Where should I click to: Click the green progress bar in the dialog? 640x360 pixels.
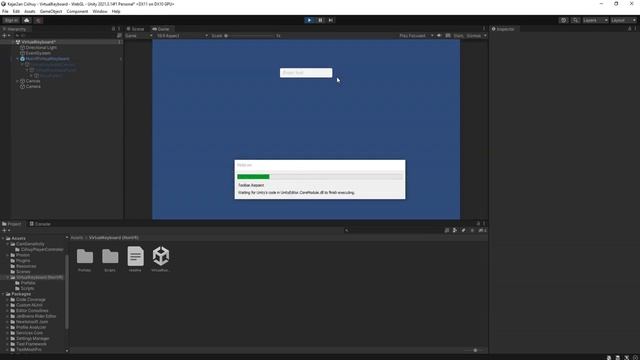(253, 177)
